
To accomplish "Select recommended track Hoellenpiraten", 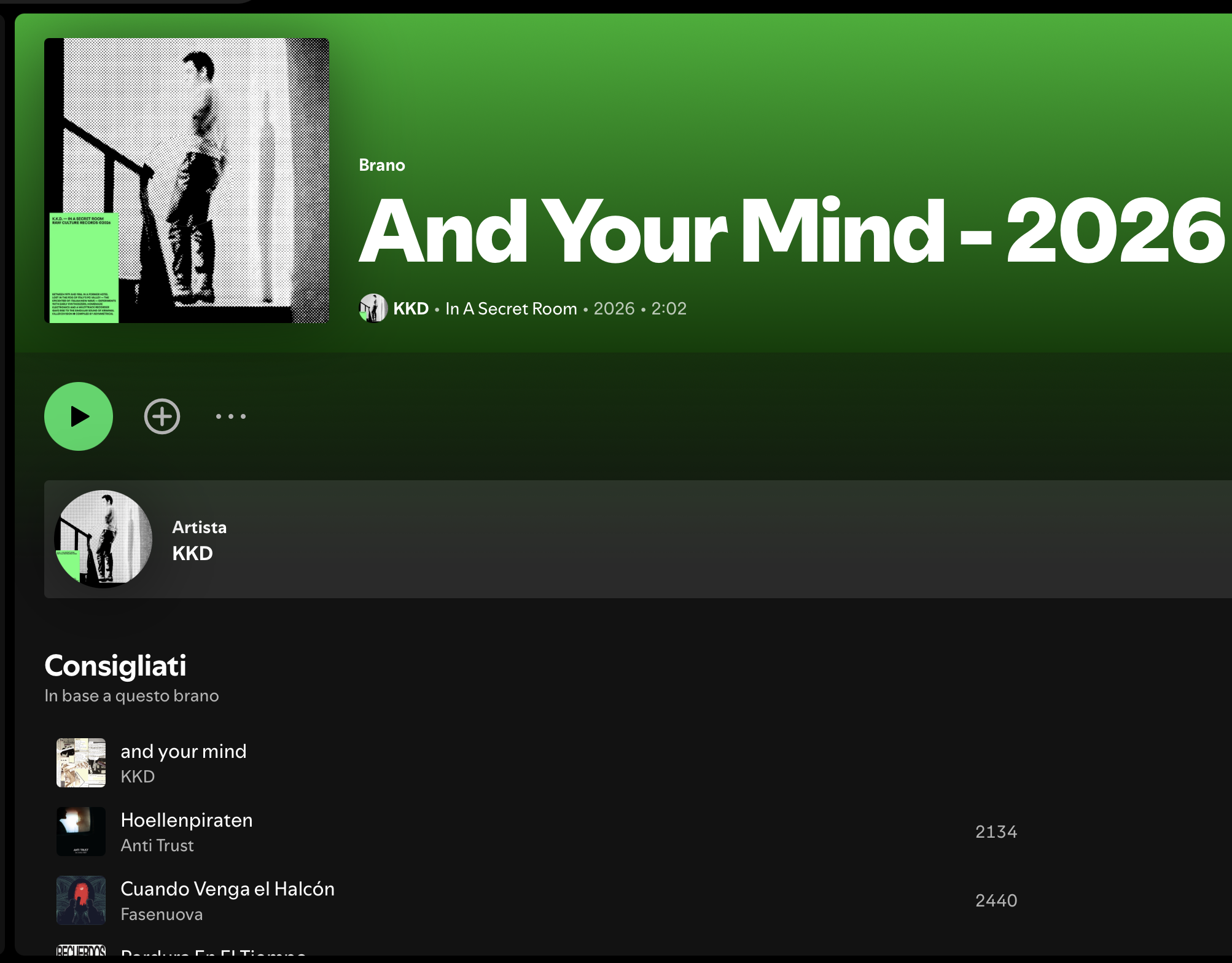I will [x=187, y=820].
